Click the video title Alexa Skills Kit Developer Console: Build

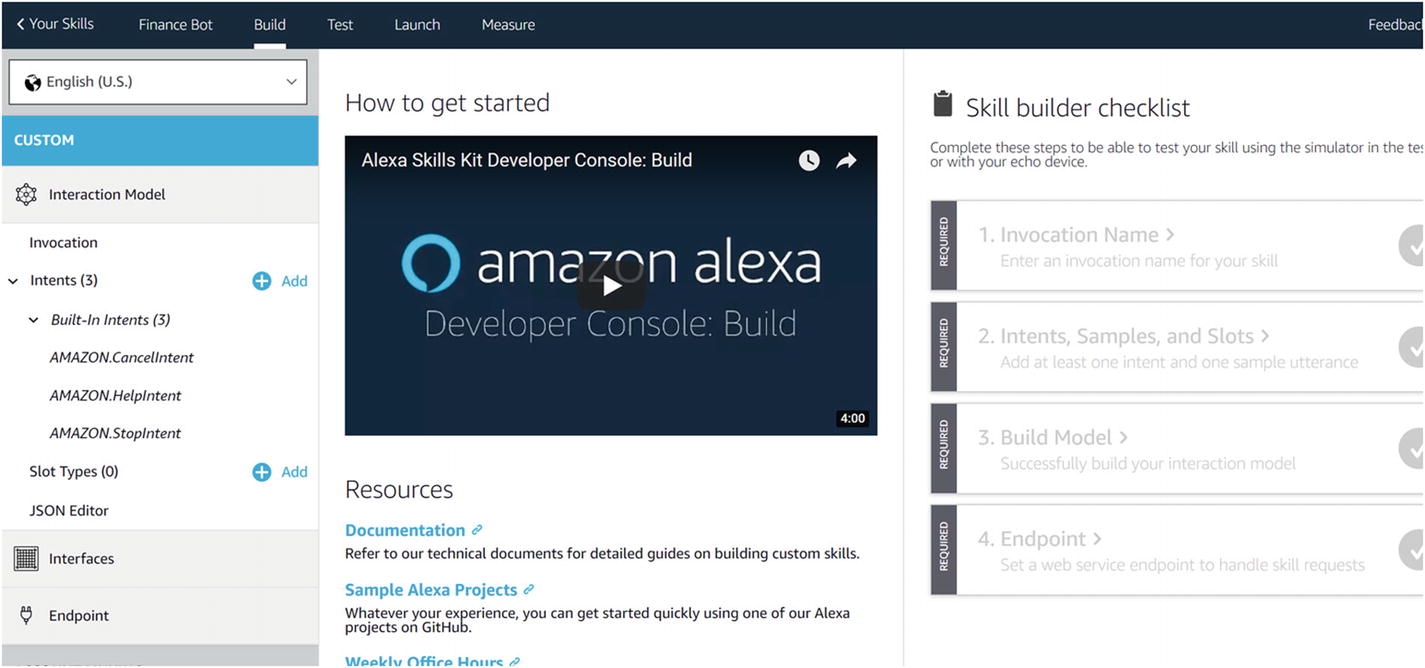point(527,160)
